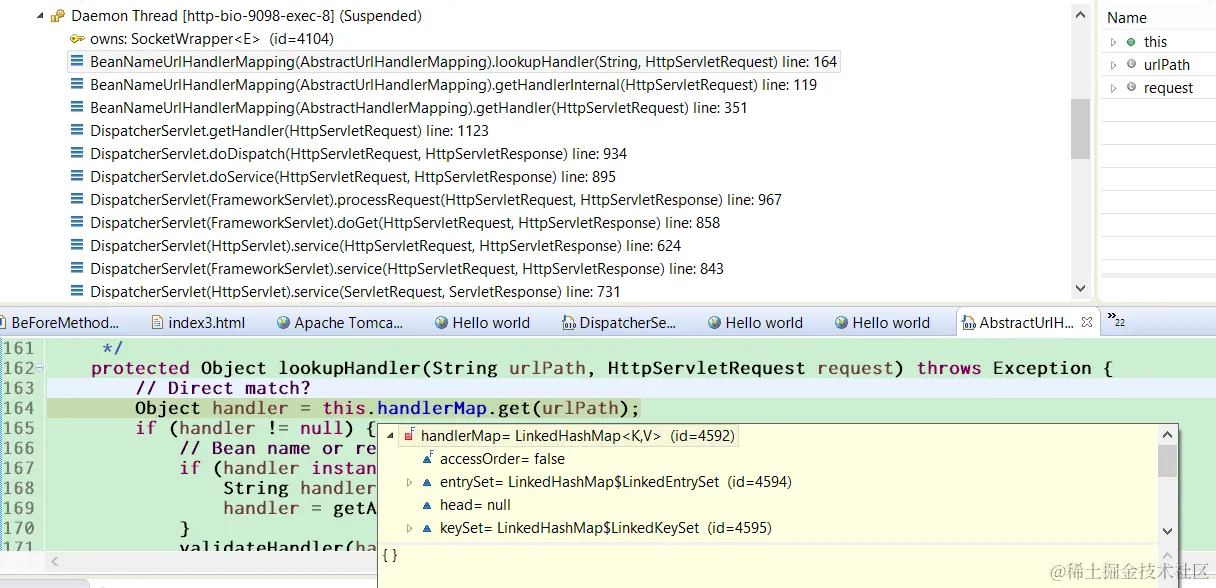
Task: Click the inspect popup scroll down arrow
Action: click(x=1168, y=531)
